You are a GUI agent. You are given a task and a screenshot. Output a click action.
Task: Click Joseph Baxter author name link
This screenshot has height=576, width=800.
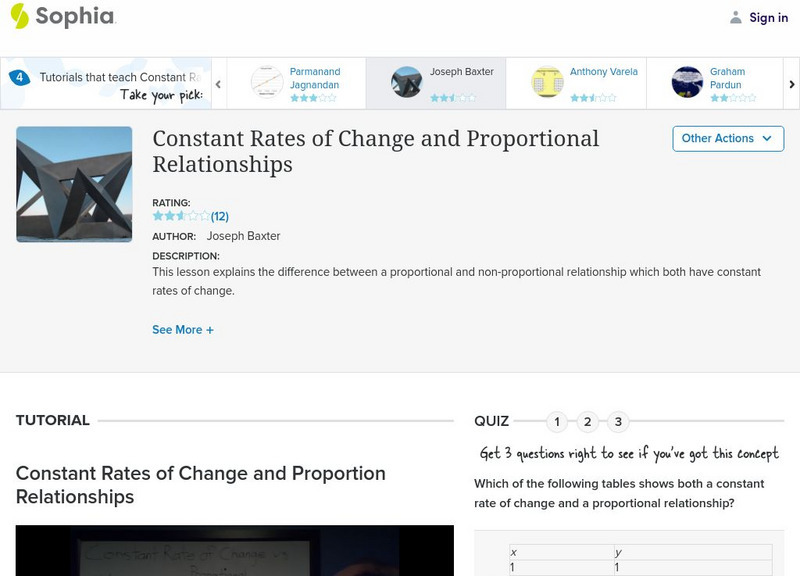click(243, 236)
